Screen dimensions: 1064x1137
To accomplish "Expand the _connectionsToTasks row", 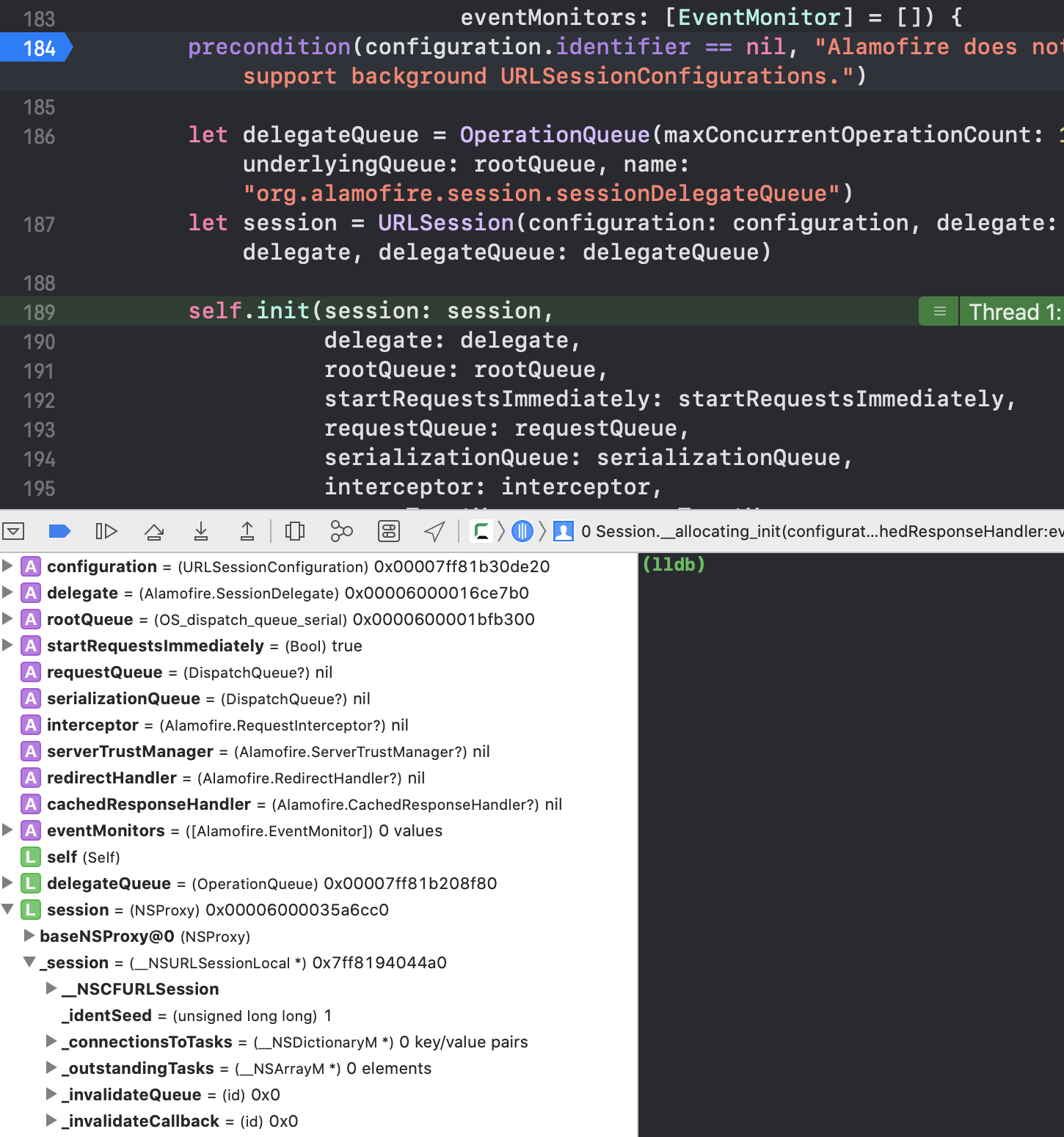I will [x=51, y=1041].
